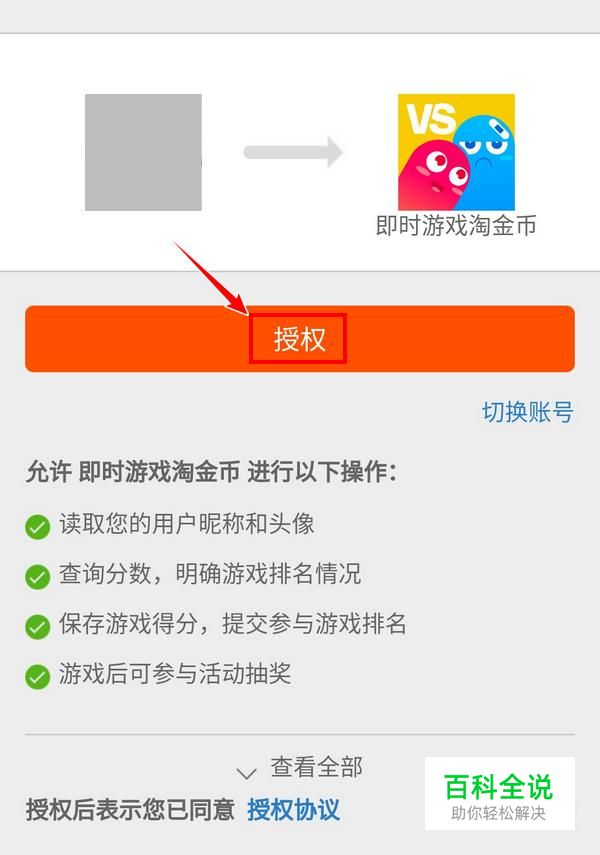Viewport: 600px width, 855px height.
Task: Expand the 查看全部 view all section
Action: point(316,767)
